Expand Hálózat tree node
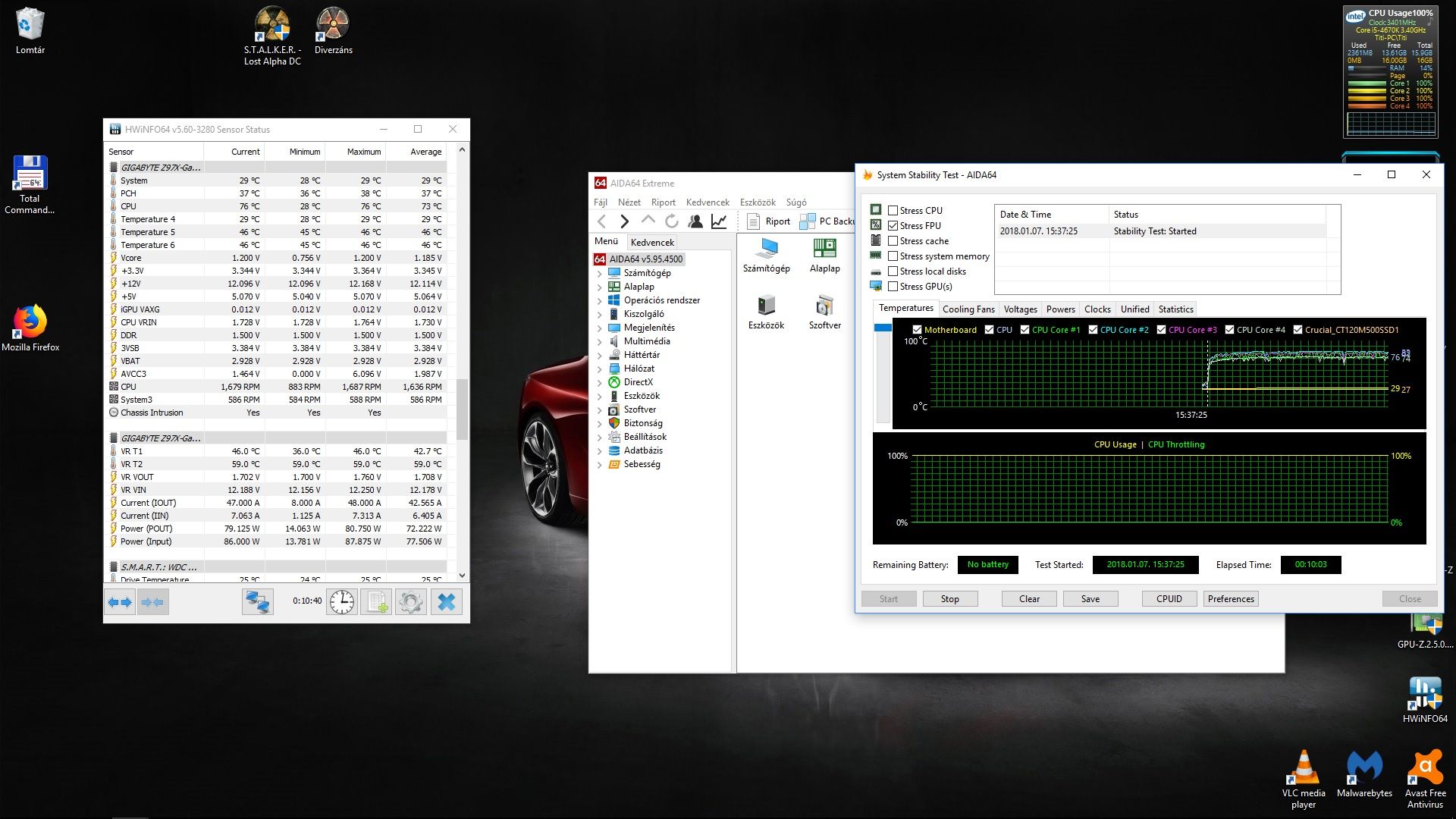 point(599,369)
